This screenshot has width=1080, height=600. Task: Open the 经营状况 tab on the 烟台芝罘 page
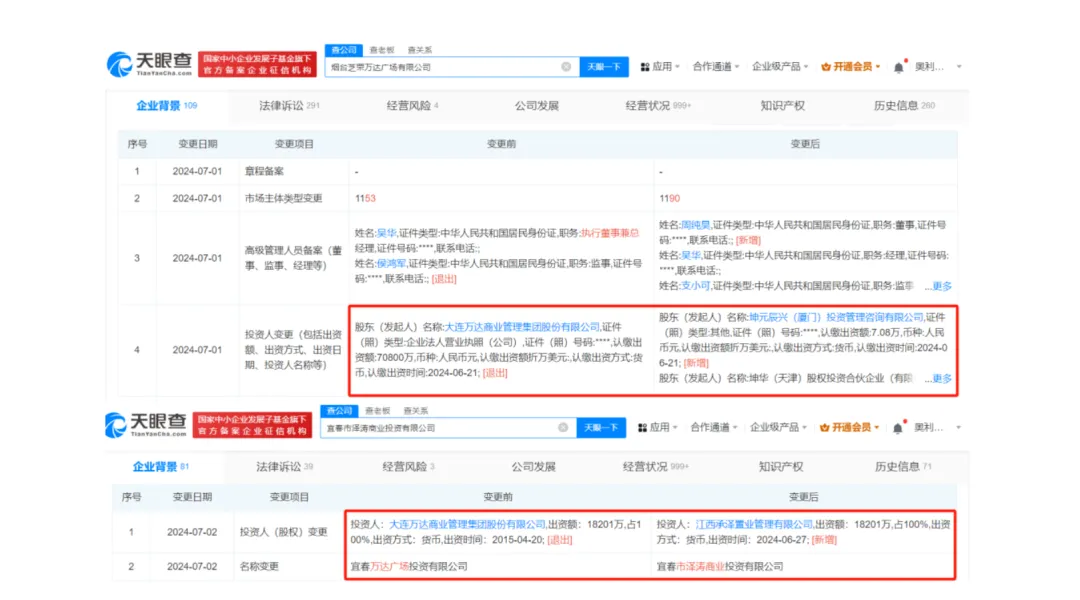point(658,105)
